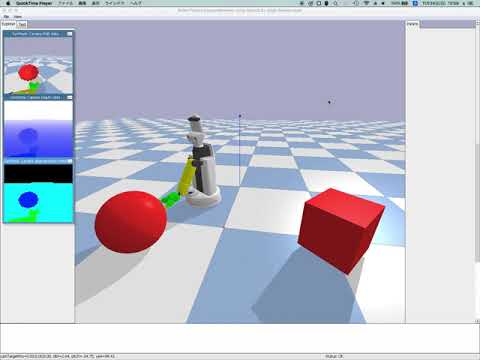Click the Params panel vertical scrollbar

[477, 172]
